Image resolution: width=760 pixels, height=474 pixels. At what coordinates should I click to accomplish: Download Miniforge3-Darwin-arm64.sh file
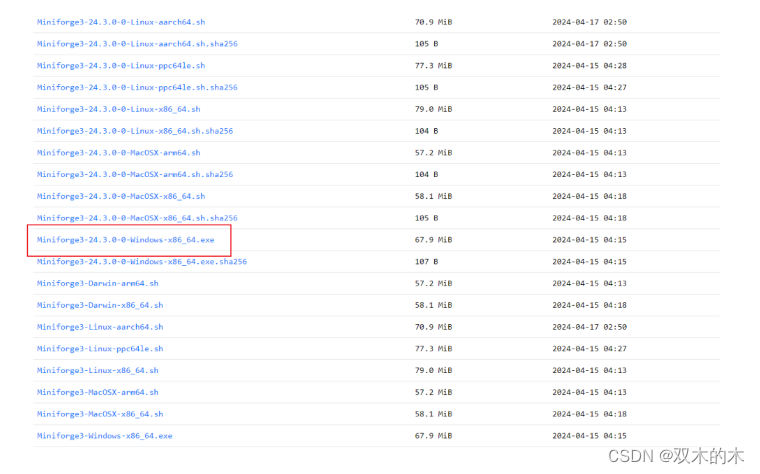click(x=97, y=284)
